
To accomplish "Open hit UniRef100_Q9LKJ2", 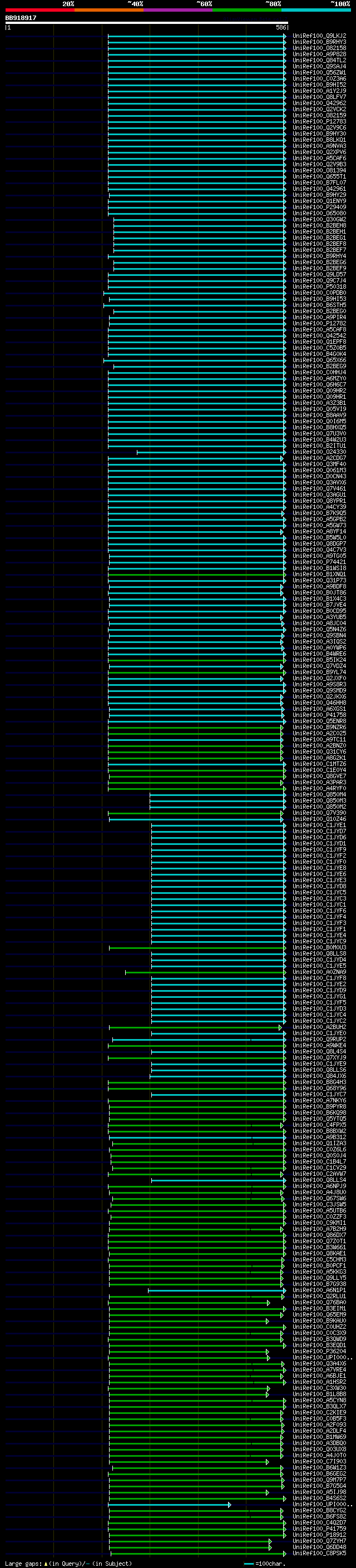I will pos(319,36).
